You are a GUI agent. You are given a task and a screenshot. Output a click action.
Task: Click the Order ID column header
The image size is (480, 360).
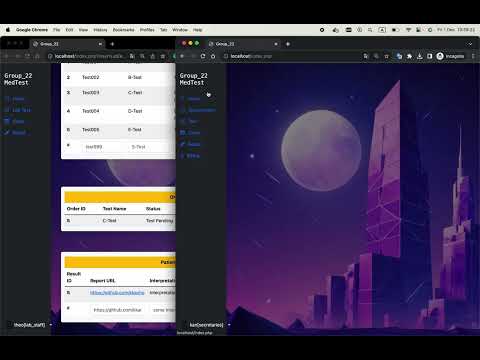click(x=76, y=209)
